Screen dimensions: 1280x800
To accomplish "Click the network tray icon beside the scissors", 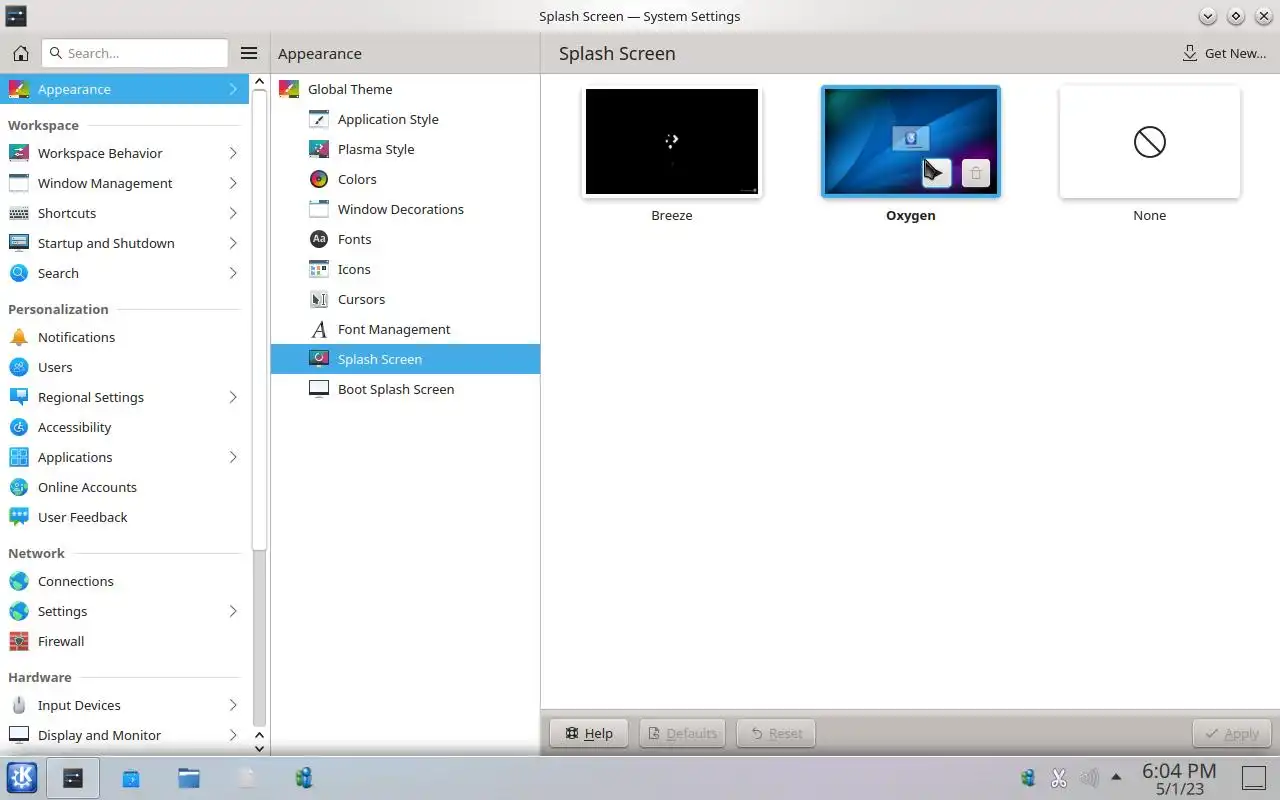I will (x=1029, y=777).
